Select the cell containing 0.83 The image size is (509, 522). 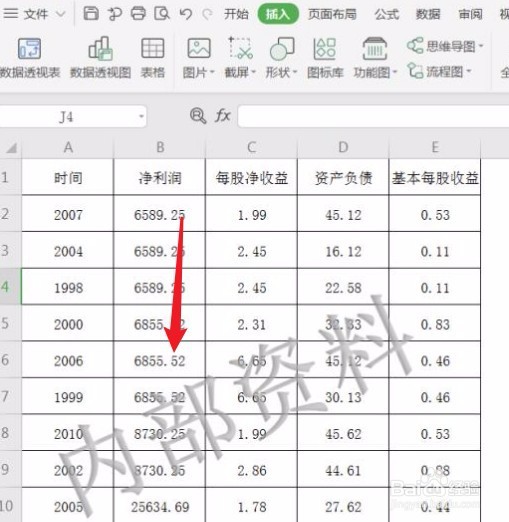click(x=435, y=323)
